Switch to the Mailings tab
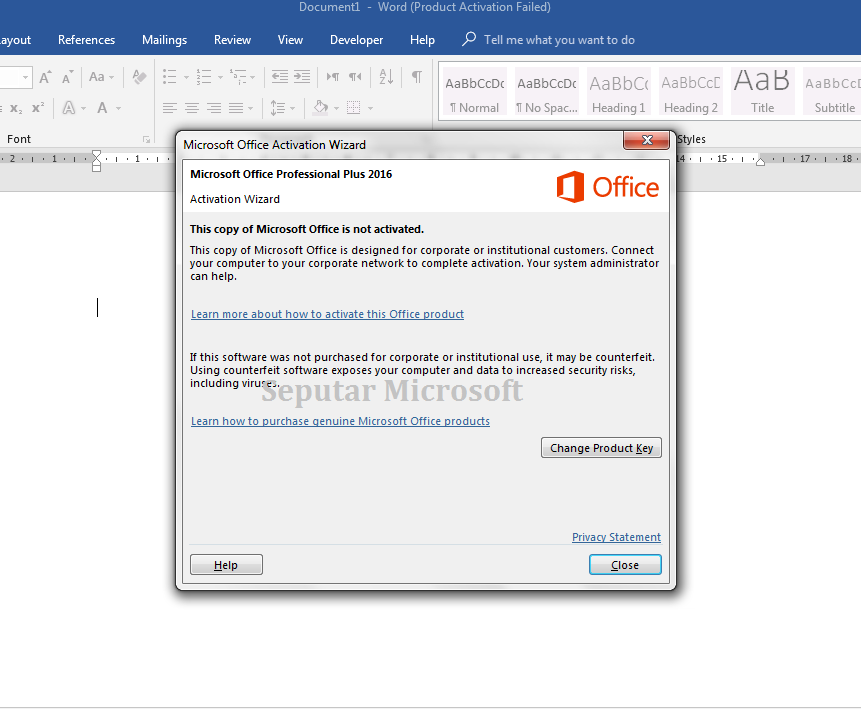861x709 pixels. pyautogui.click(x=164, y=40)
